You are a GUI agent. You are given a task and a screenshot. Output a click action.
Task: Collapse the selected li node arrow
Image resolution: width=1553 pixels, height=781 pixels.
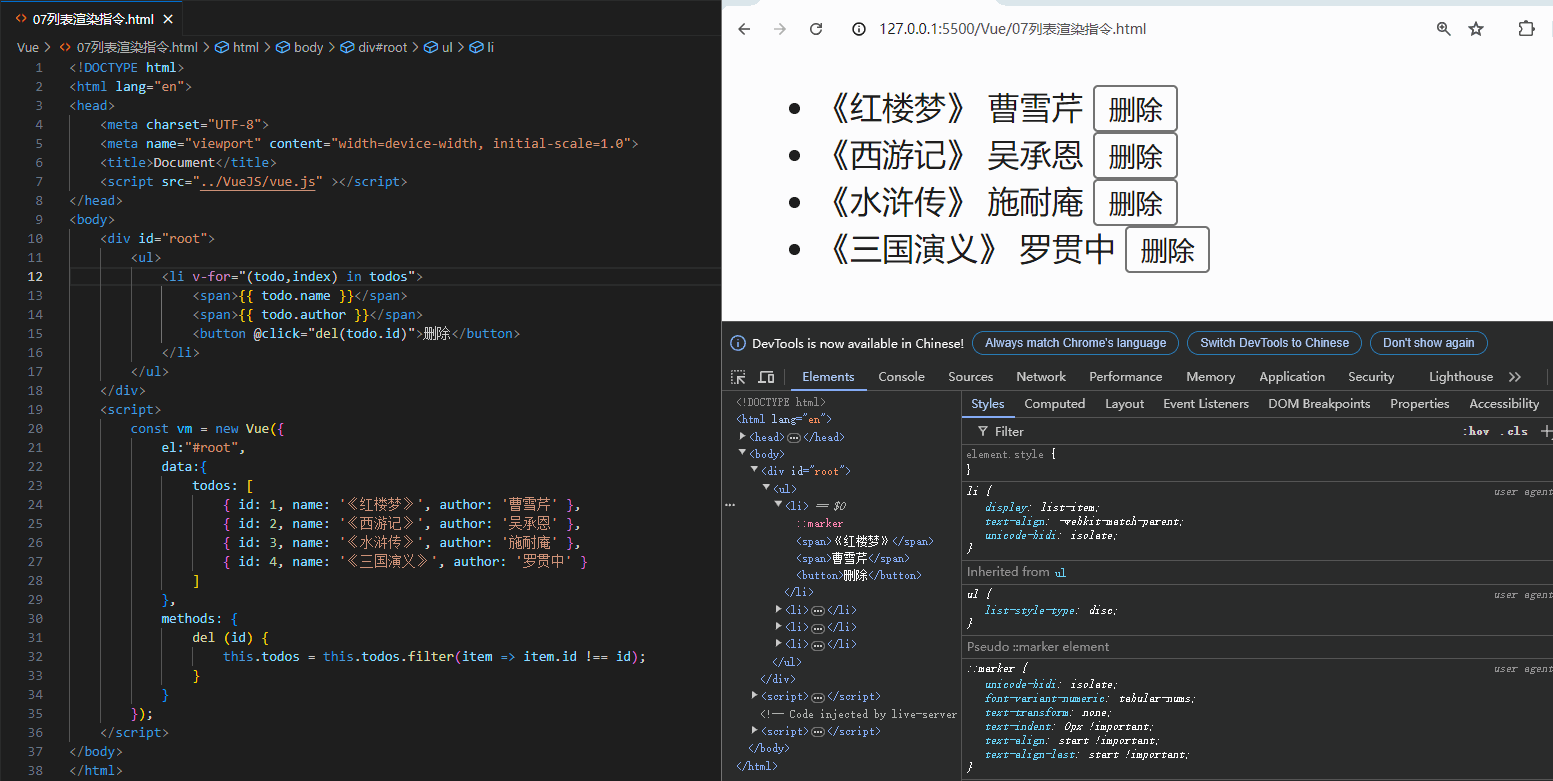[x=779, y=506]
